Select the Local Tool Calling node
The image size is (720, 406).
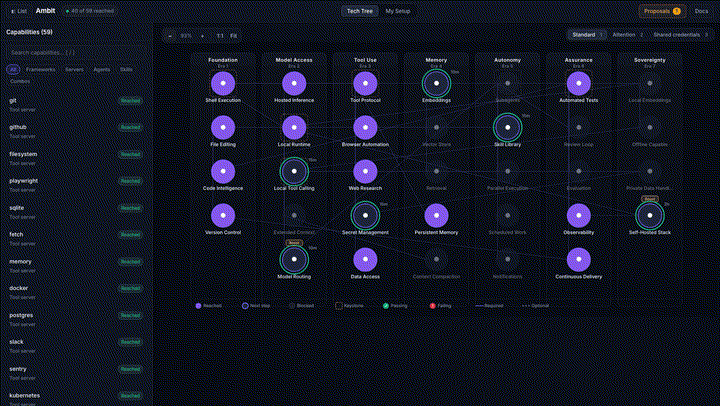click(294, 171)
